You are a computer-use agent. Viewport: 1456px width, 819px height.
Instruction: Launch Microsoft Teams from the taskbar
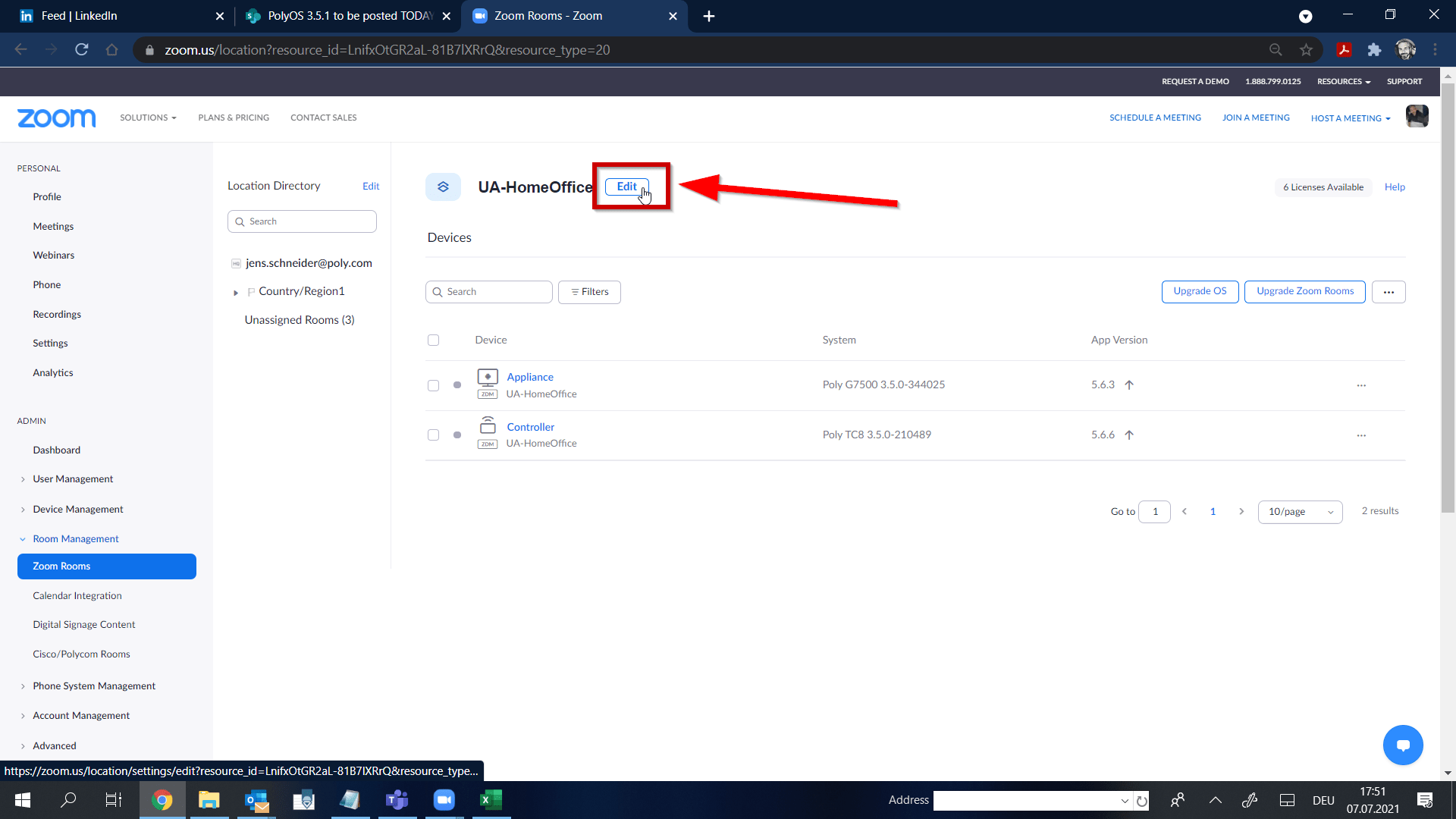coord(397,800)
